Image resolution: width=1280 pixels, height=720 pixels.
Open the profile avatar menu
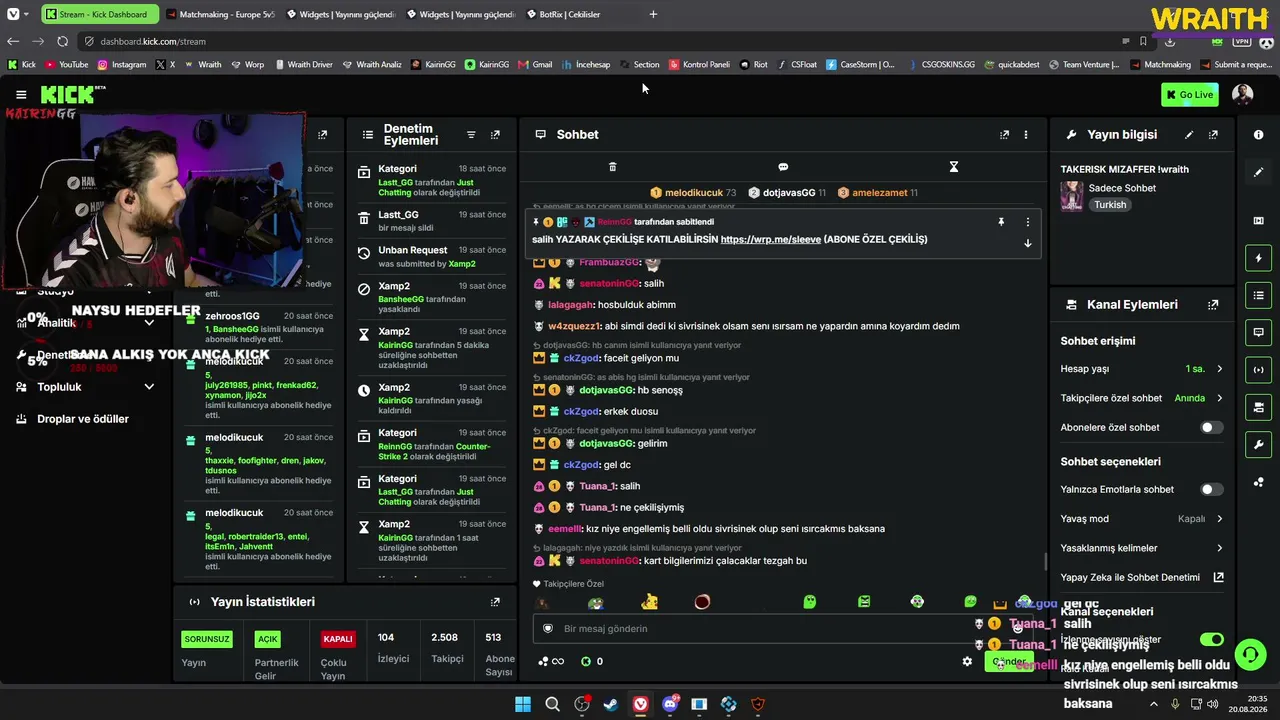(1242, 94)
